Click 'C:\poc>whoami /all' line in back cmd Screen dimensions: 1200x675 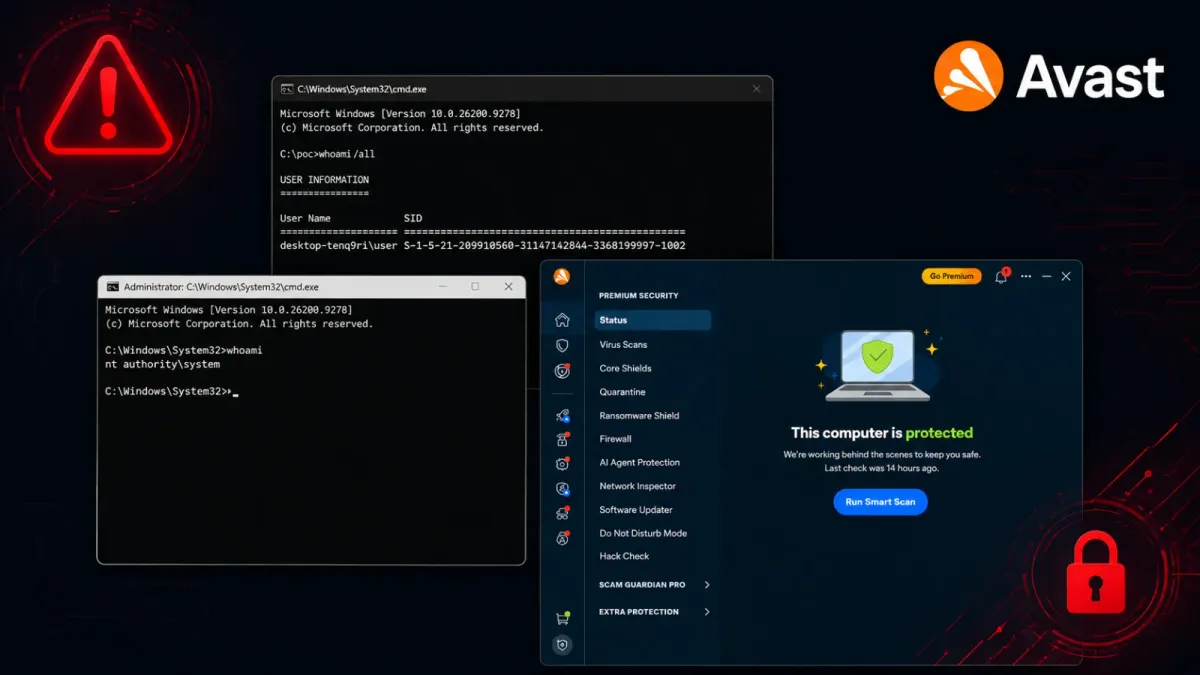[327, 154]
